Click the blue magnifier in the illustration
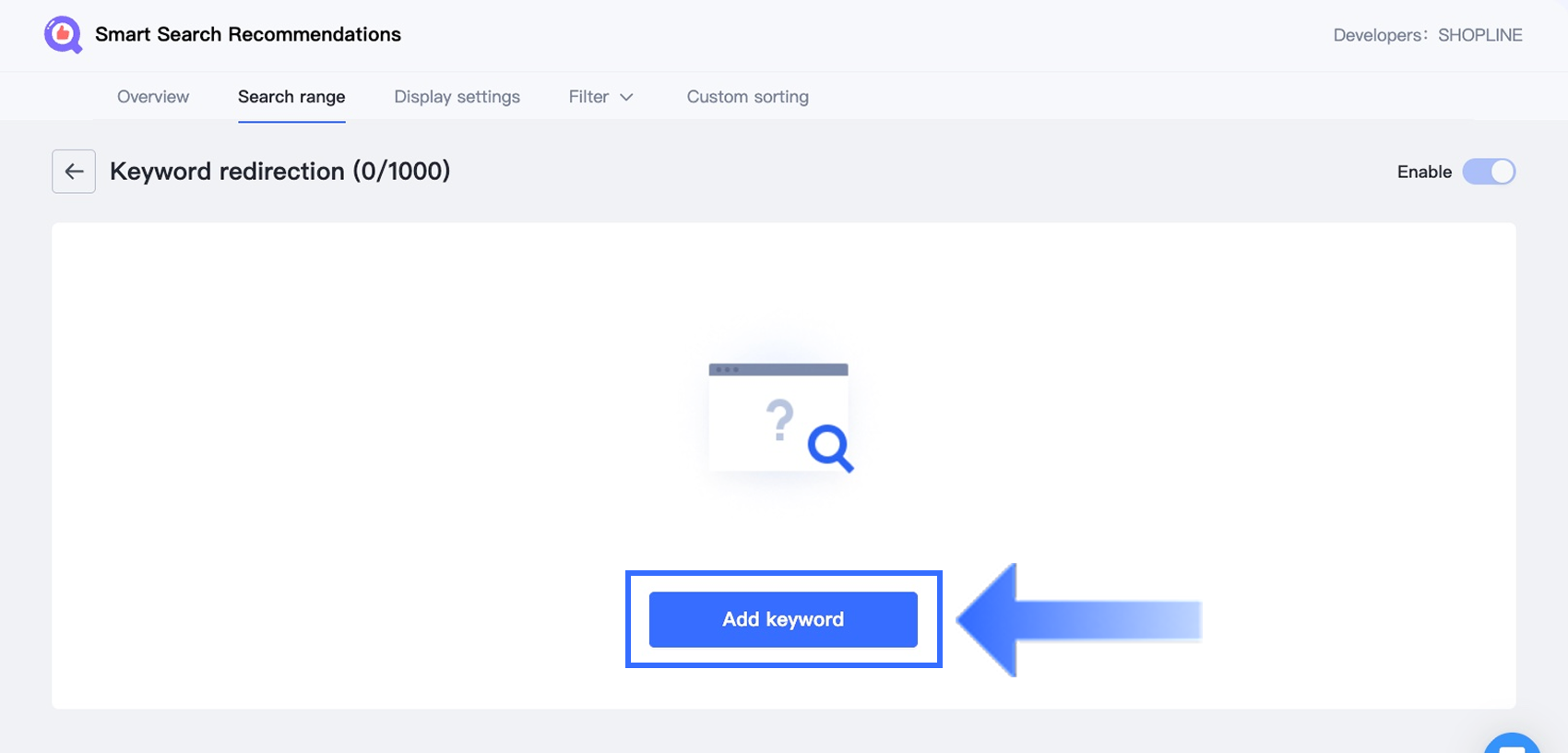1568x753 pixels. pyautogui.click(x=829, y=448)
